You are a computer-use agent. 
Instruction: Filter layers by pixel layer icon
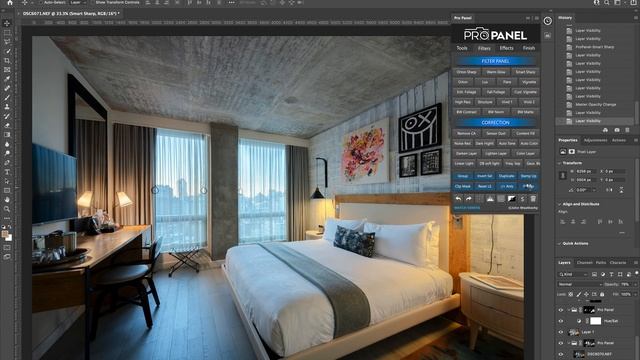pyautogui.click(x=594, y=274)
